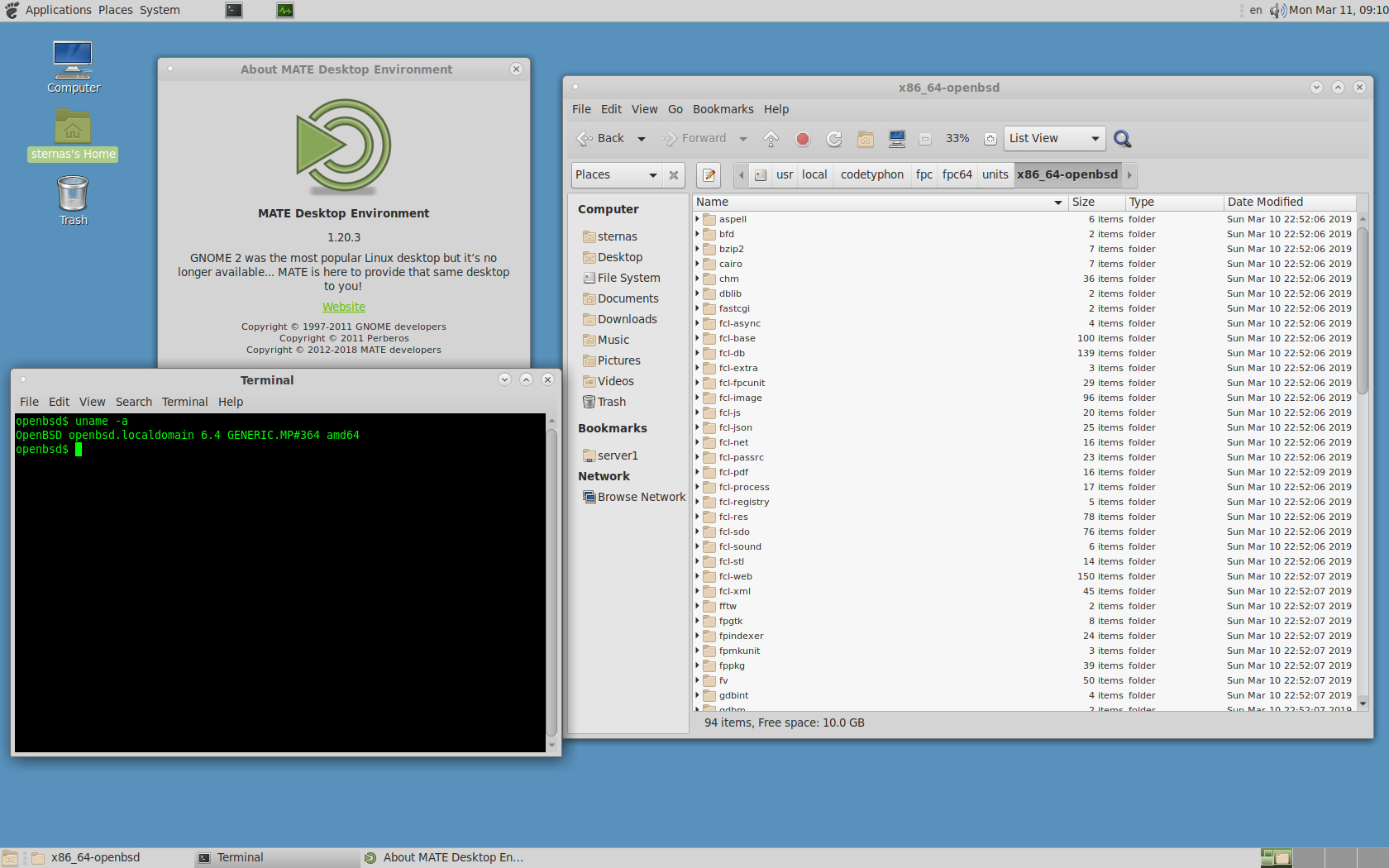Open List View mode dropdown
Image resolution: width=1389 pixels, height=868 pixels.
coord(1054,138)
